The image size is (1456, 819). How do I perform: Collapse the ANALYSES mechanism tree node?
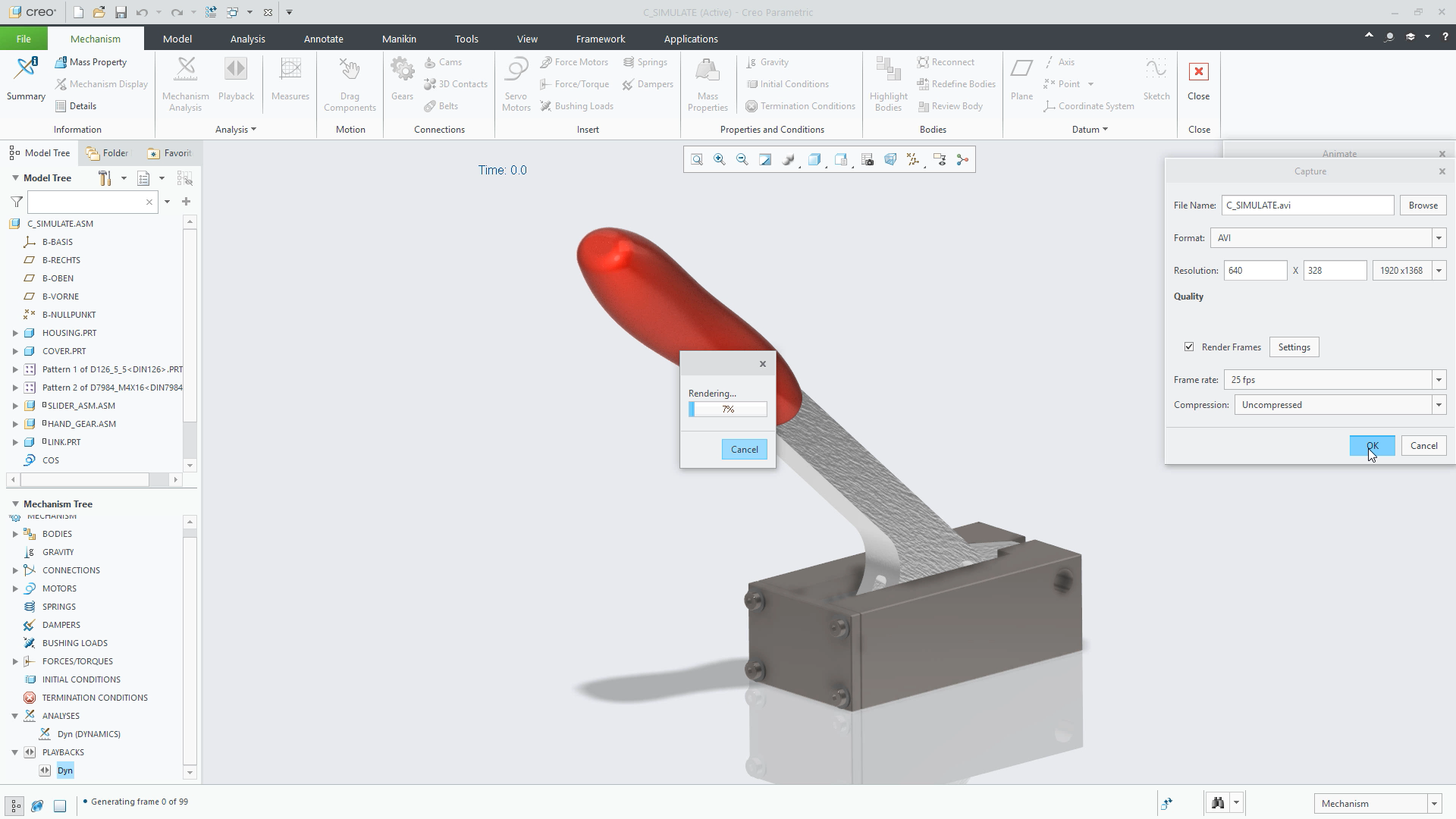click(x=15, y=716)
